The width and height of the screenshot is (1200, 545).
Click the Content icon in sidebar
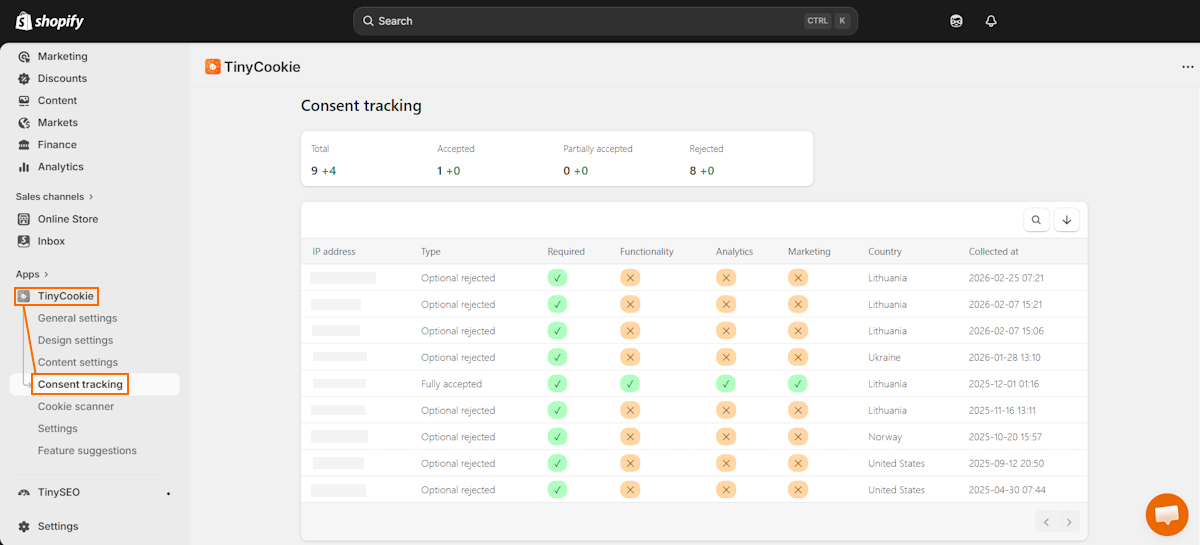click(24, 100)
